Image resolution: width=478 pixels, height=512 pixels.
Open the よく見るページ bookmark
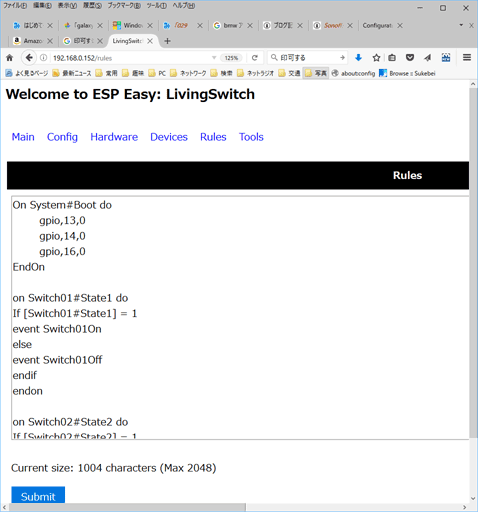click(x=27, y=73)
